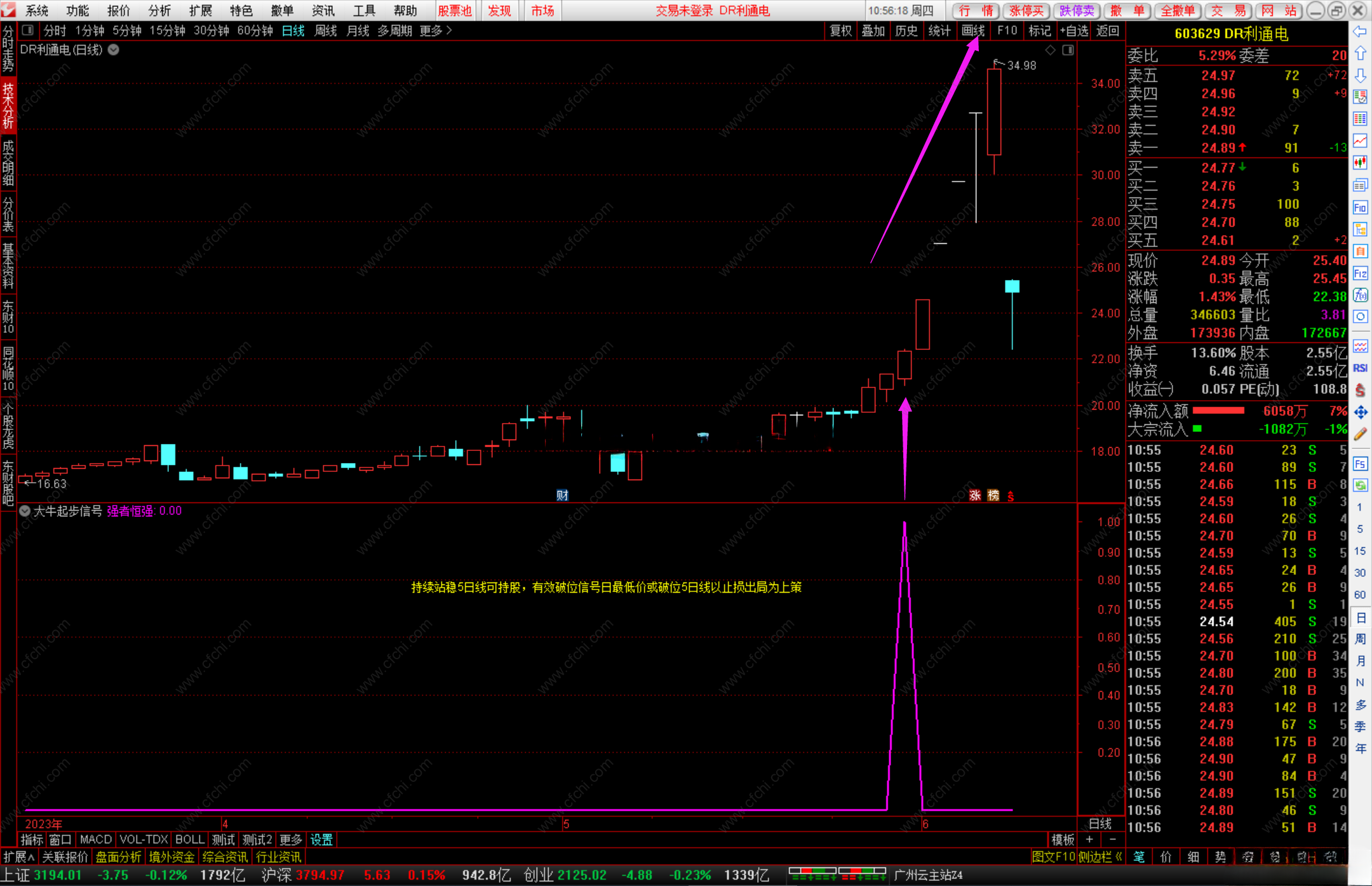The image size is (1372, 886).
Task: Expand the 大牛起步信号 indicator dropdown
Action: point(25,511)
